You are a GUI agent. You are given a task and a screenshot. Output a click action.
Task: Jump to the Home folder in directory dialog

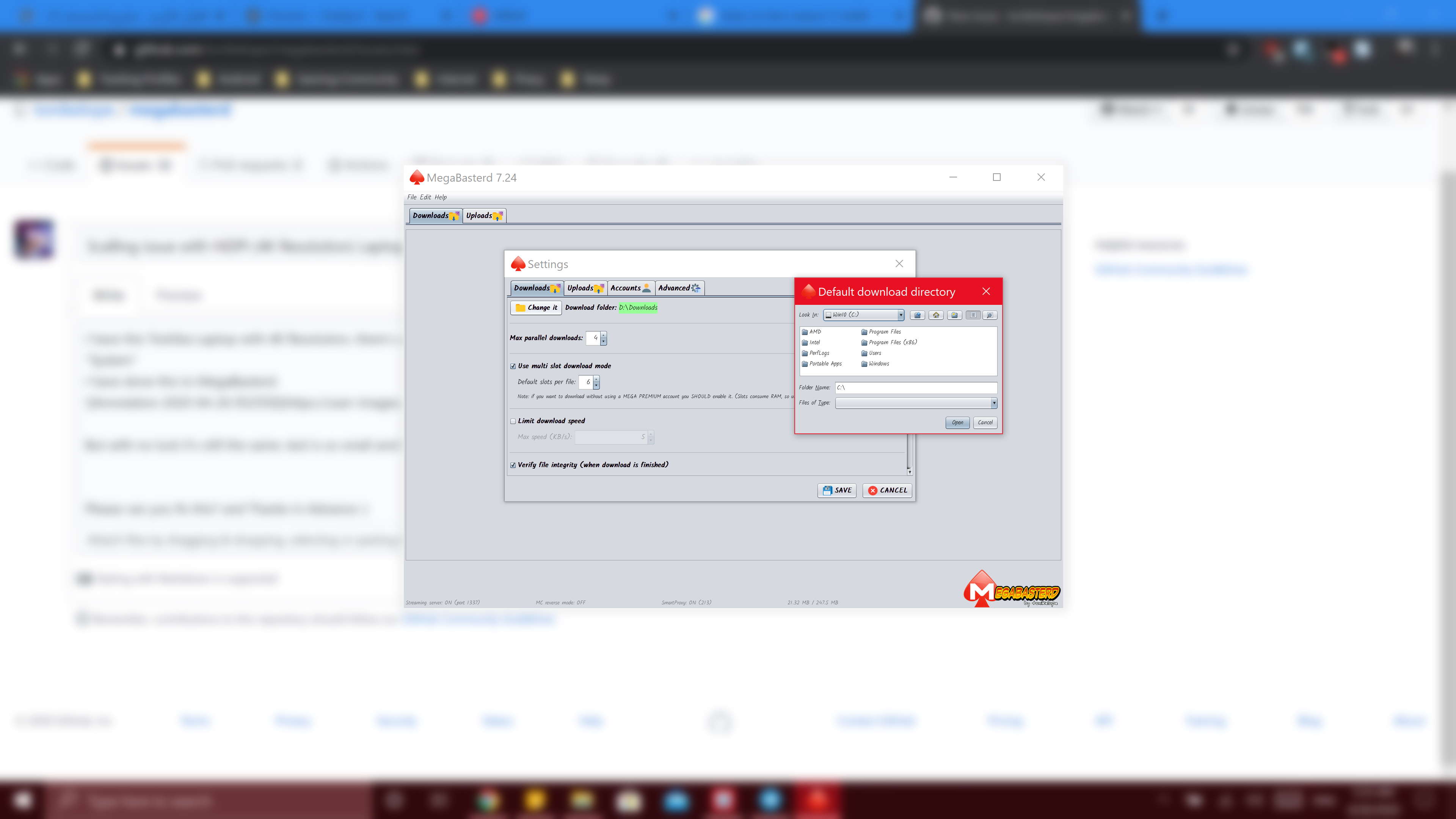coord(936,315)
